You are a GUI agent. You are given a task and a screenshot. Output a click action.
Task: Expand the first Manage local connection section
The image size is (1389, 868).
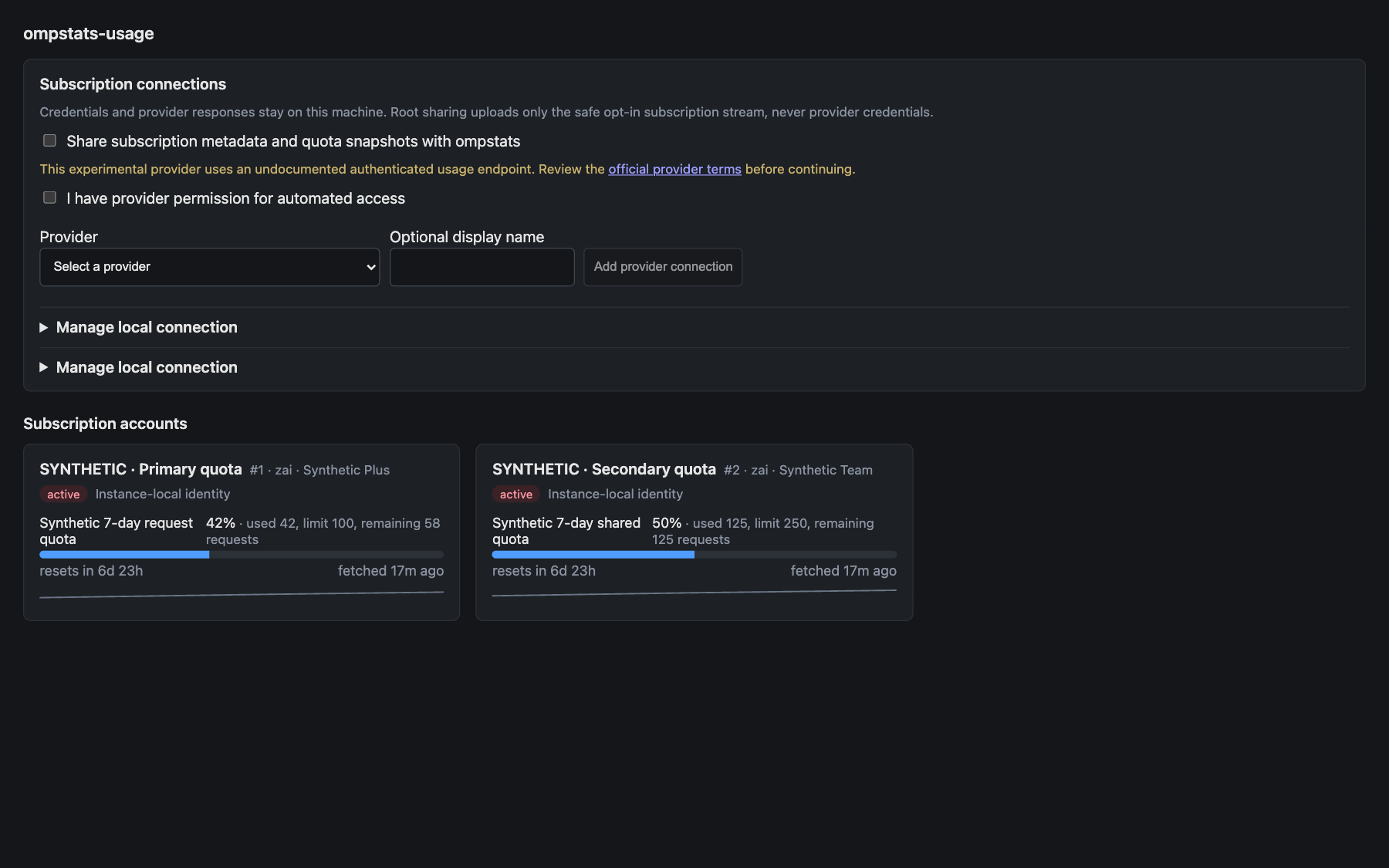pos(139,327)
